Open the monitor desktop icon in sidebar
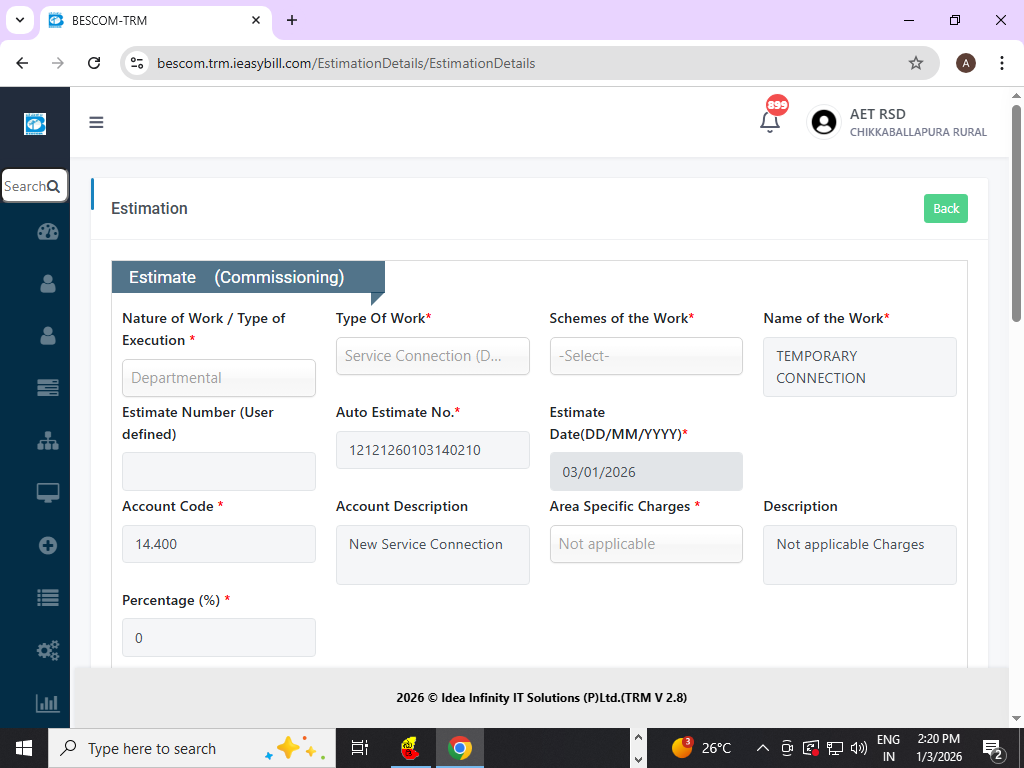The height and width of the screenshot is (768, 1024). coord(48,492)
